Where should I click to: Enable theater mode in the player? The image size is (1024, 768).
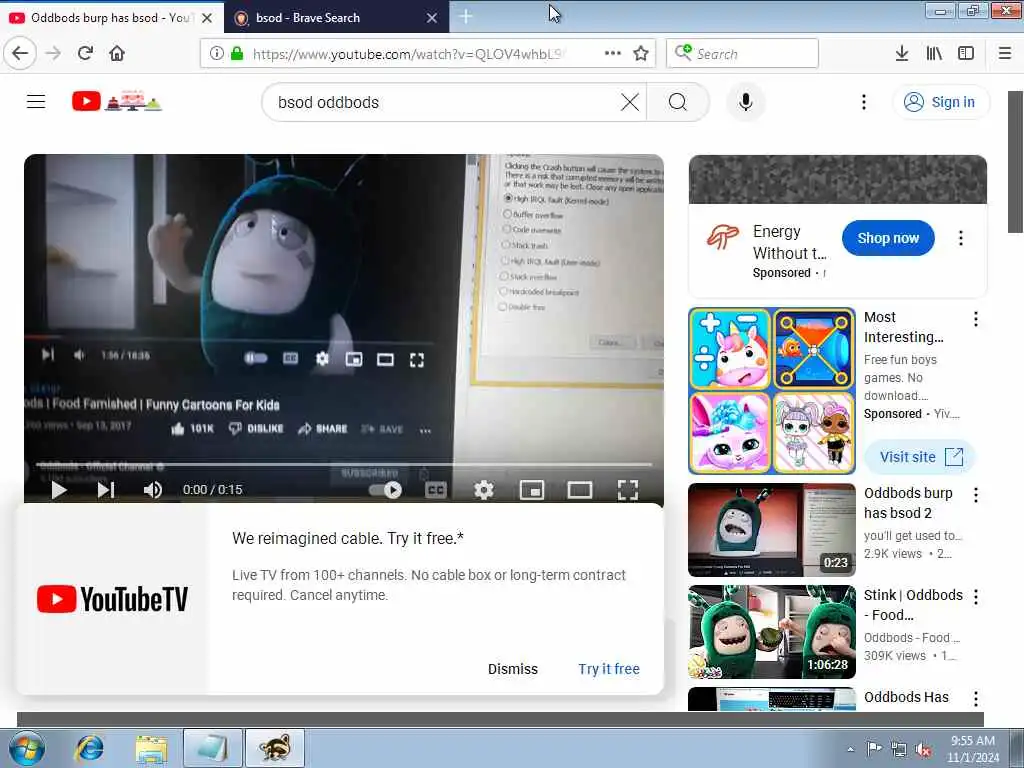580,490
